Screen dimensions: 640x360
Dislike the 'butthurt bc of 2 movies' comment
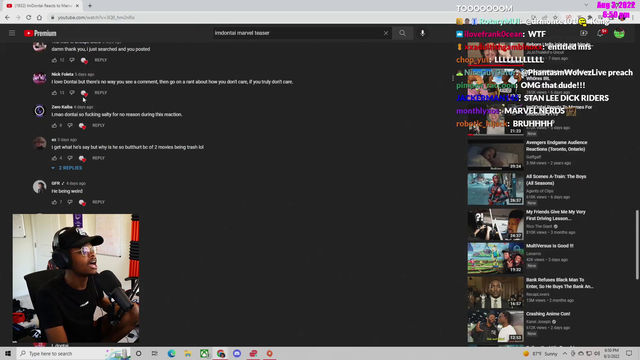tap(70, 158)
